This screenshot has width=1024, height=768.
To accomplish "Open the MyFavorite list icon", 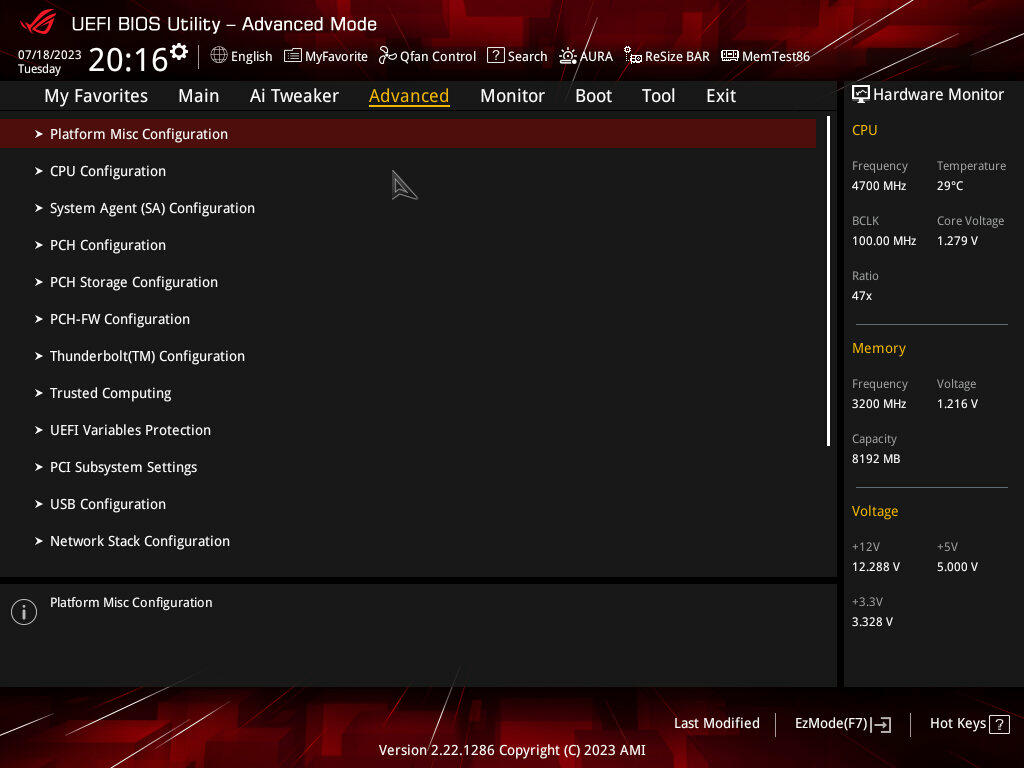I will point(293,56).
